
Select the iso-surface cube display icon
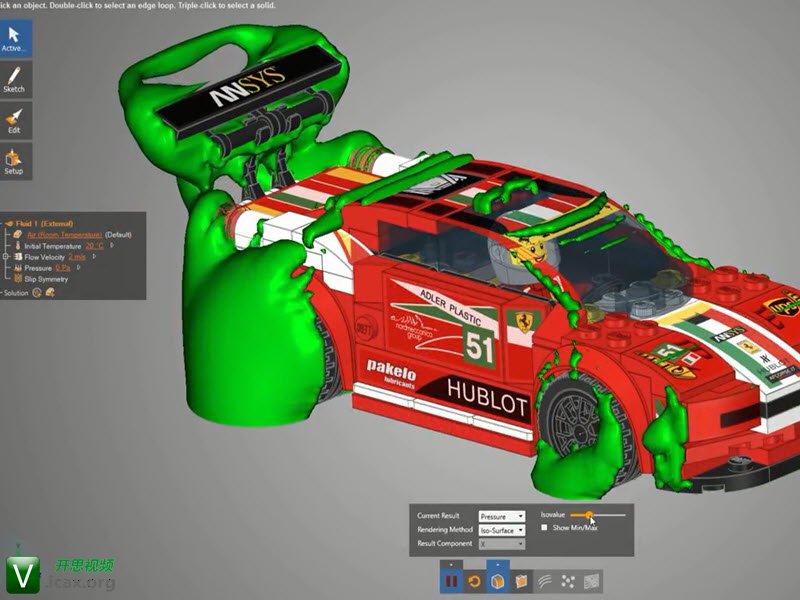(498, 581)
